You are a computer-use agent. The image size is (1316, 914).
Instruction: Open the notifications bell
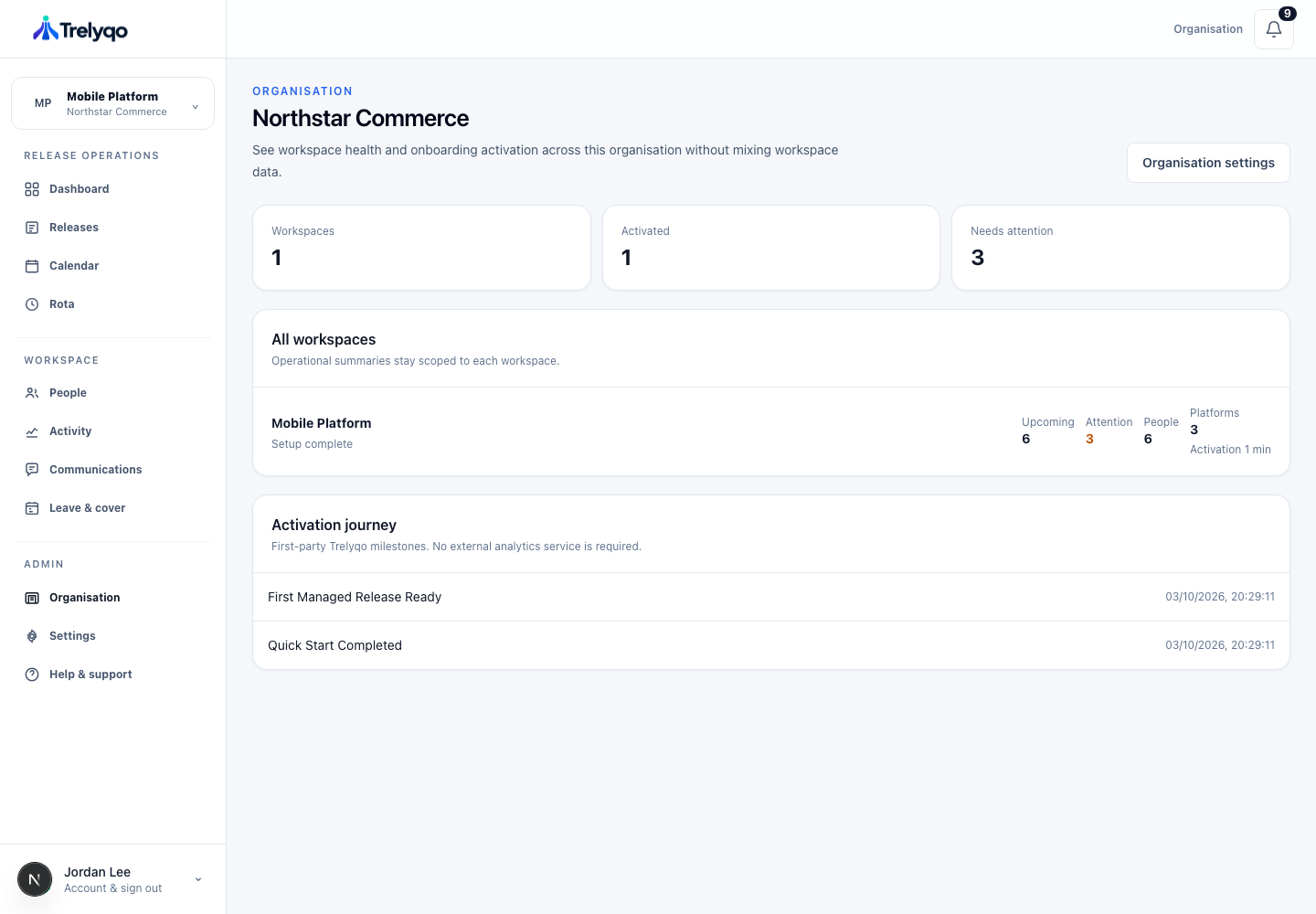(1274, 29)
